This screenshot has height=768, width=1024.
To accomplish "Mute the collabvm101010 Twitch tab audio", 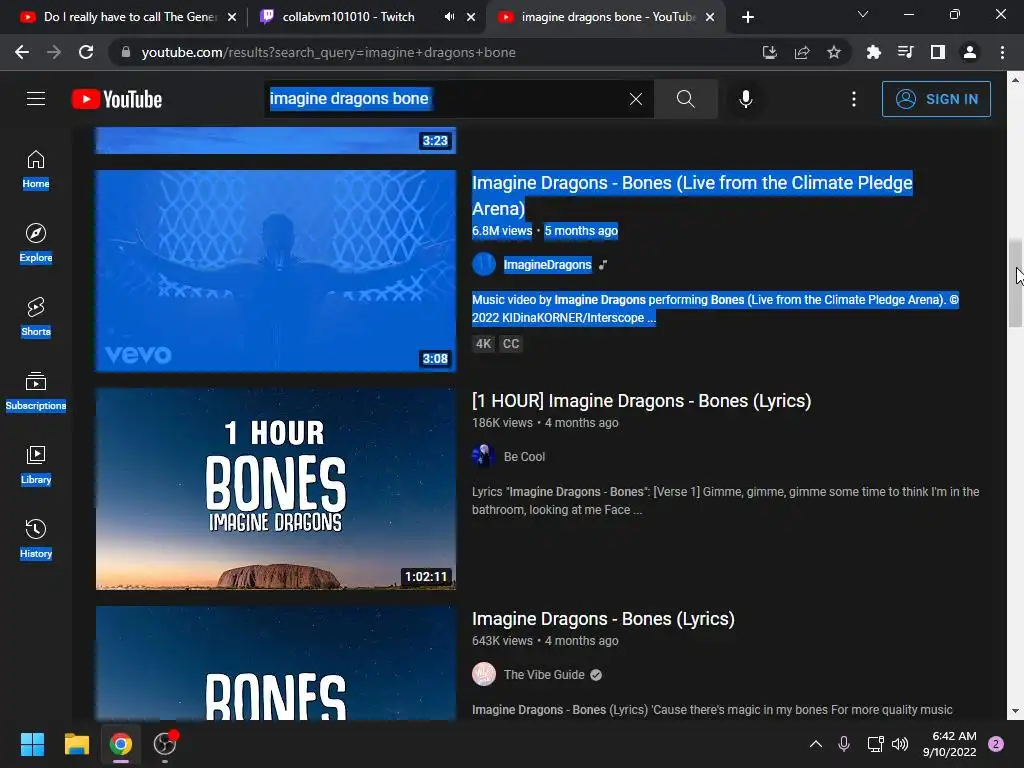I will pyautogui.click(x=449, y=17).
